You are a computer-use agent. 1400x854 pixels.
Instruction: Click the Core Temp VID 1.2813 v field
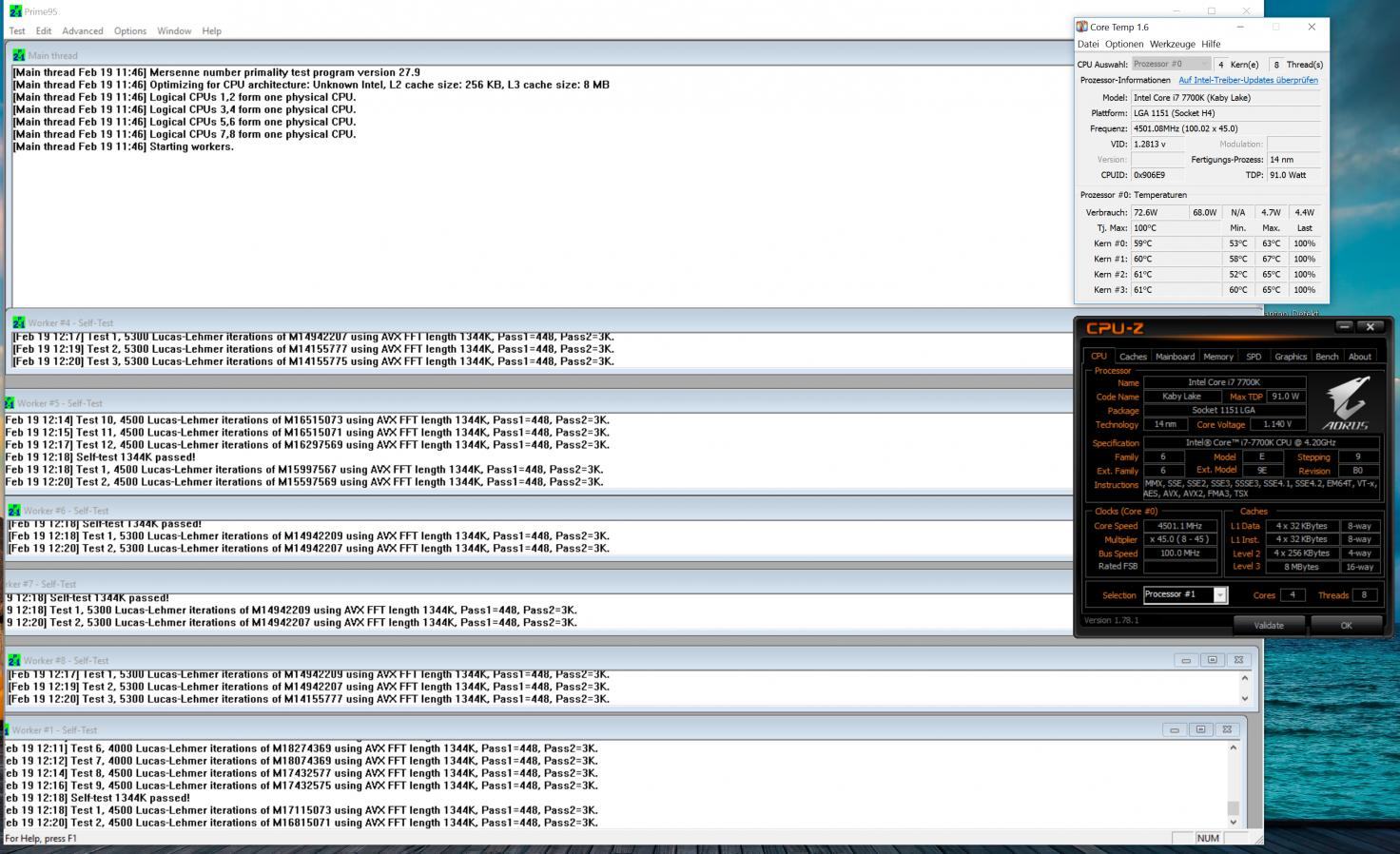(1157, 144)
